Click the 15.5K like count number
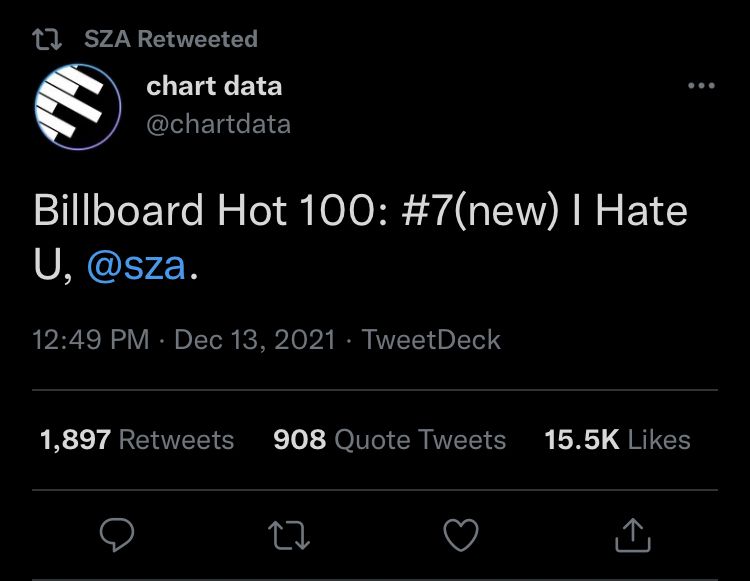Screen dimensions: 750x581 tap(582, 439)
